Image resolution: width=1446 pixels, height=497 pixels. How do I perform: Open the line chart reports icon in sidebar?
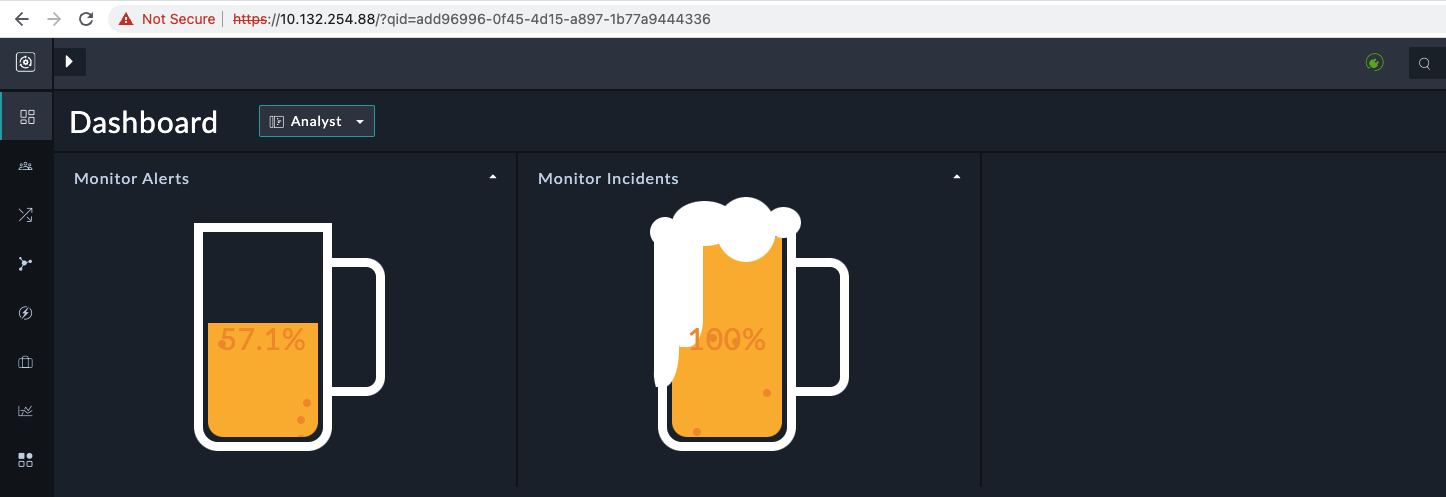pyautogui.click(x=26, y=411)
